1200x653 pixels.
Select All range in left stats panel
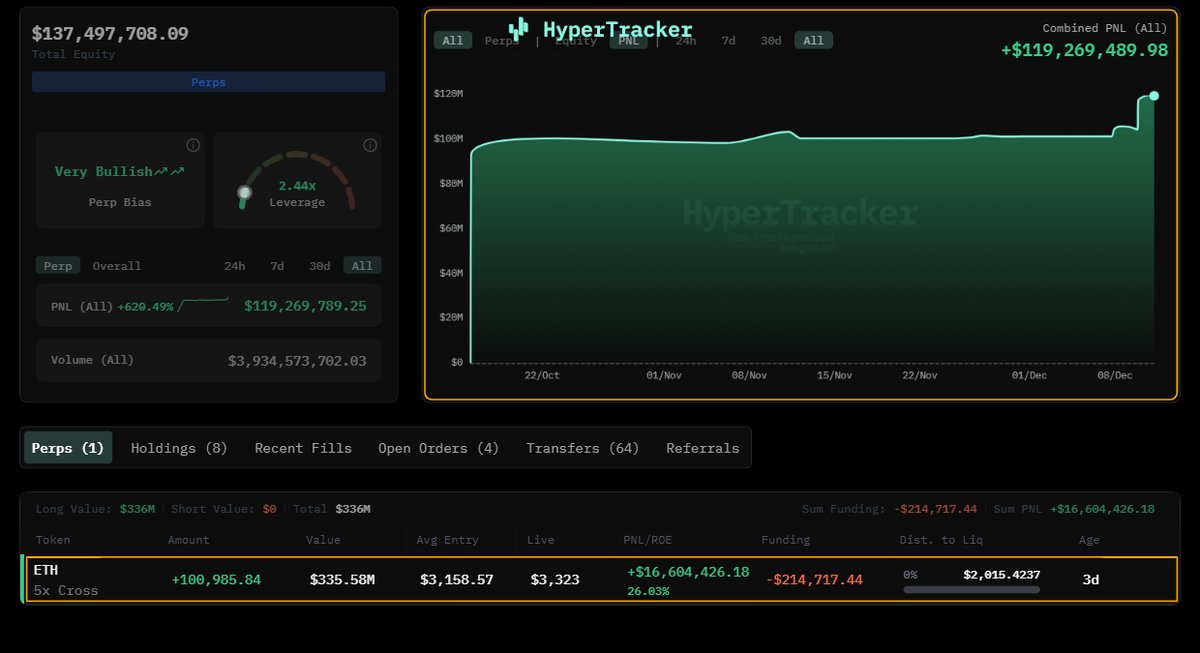[362, 266]
